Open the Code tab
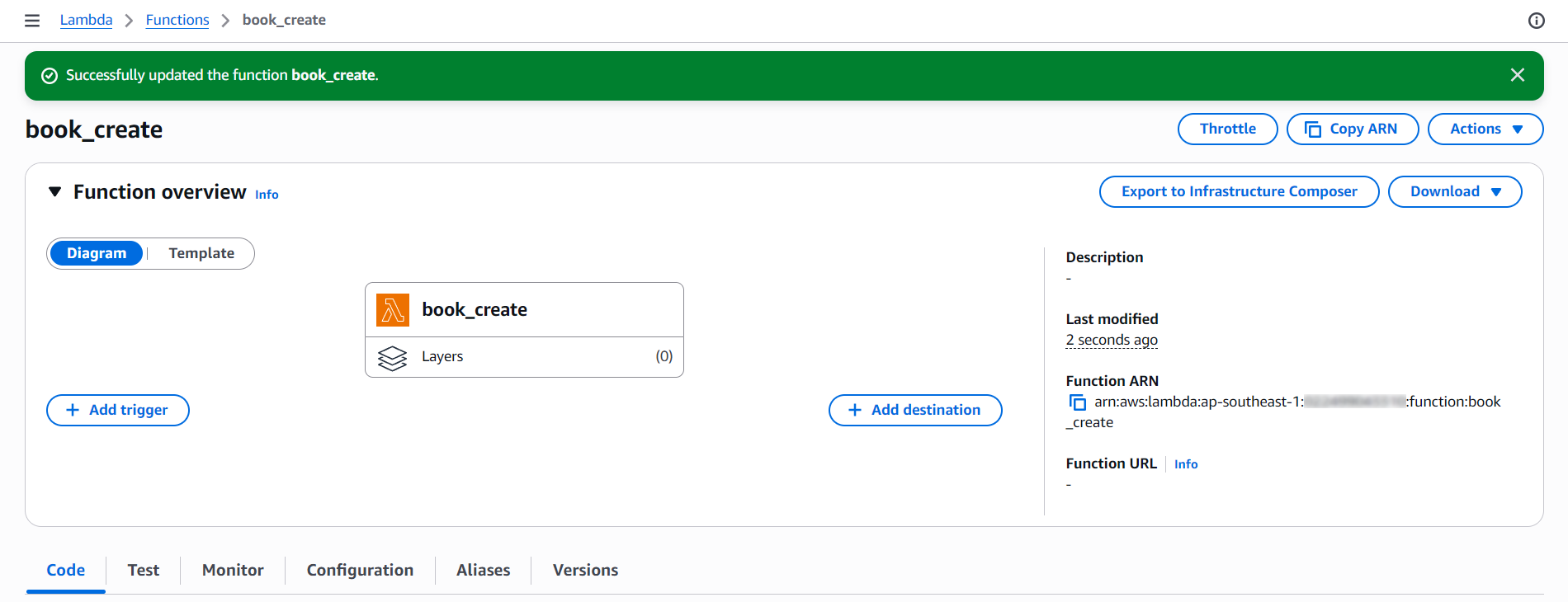 [x=66, y=570]
